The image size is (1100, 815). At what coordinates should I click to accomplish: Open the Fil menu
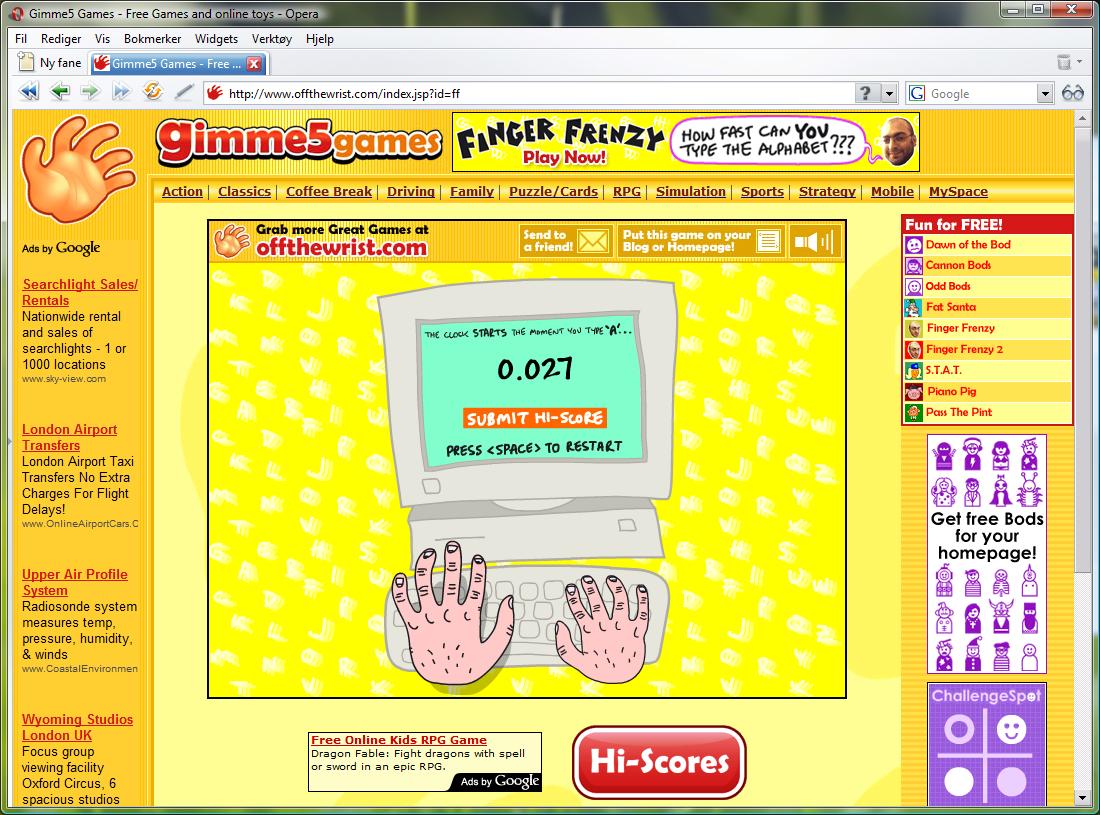[21, 39]
